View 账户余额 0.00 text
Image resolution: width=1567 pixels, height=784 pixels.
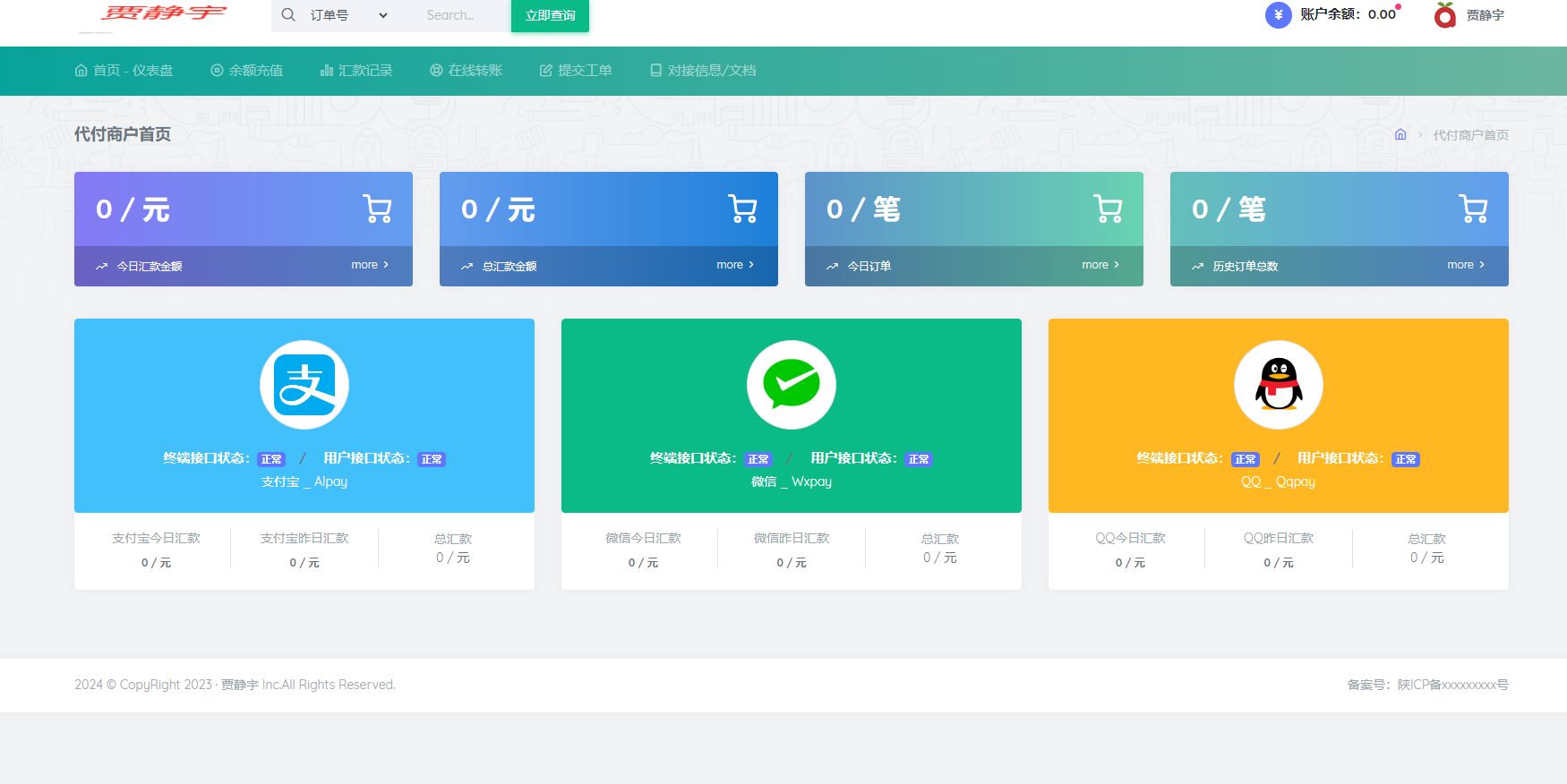coord(1348,14)
